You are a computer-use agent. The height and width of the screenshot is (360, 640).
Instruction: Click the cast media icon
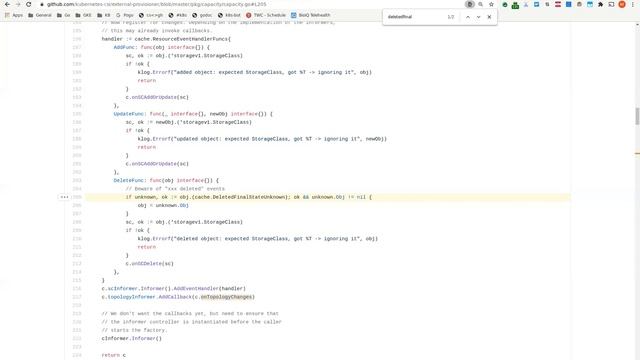(611, 4)
